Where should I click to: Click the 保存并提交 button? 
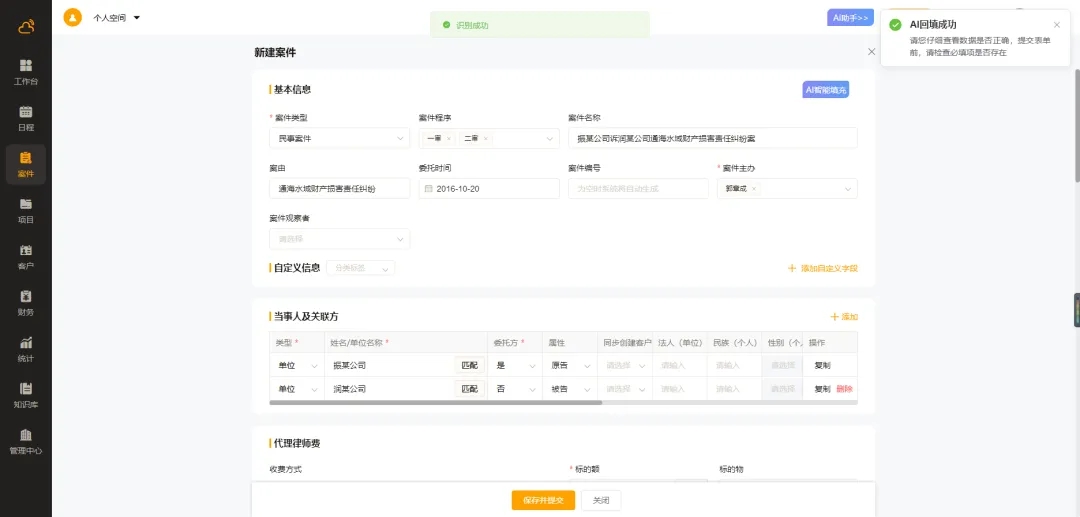click(x=543, y=500)
